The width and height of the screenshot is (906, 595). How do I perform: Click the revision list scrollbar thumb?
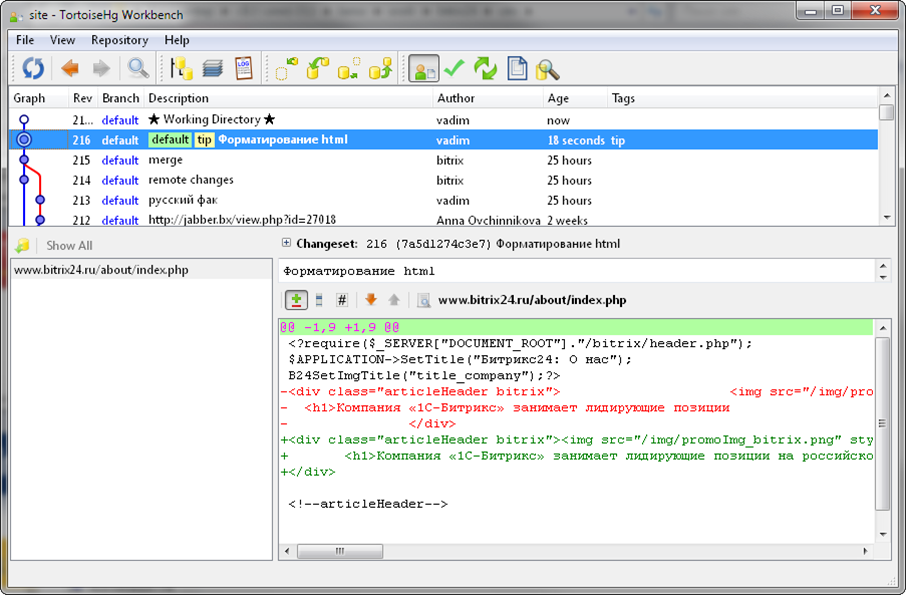886,112
